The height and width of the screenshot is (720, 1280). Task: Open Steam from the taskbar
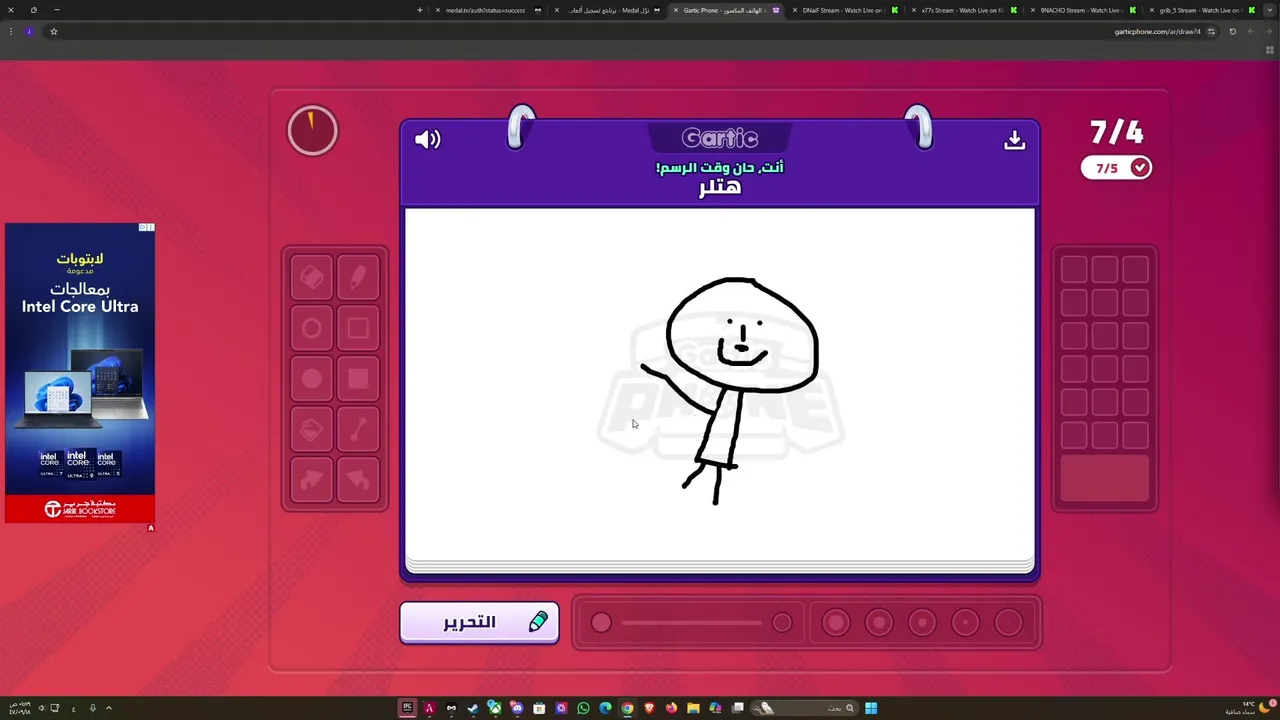pyautogui.click(x=473, y=708)
